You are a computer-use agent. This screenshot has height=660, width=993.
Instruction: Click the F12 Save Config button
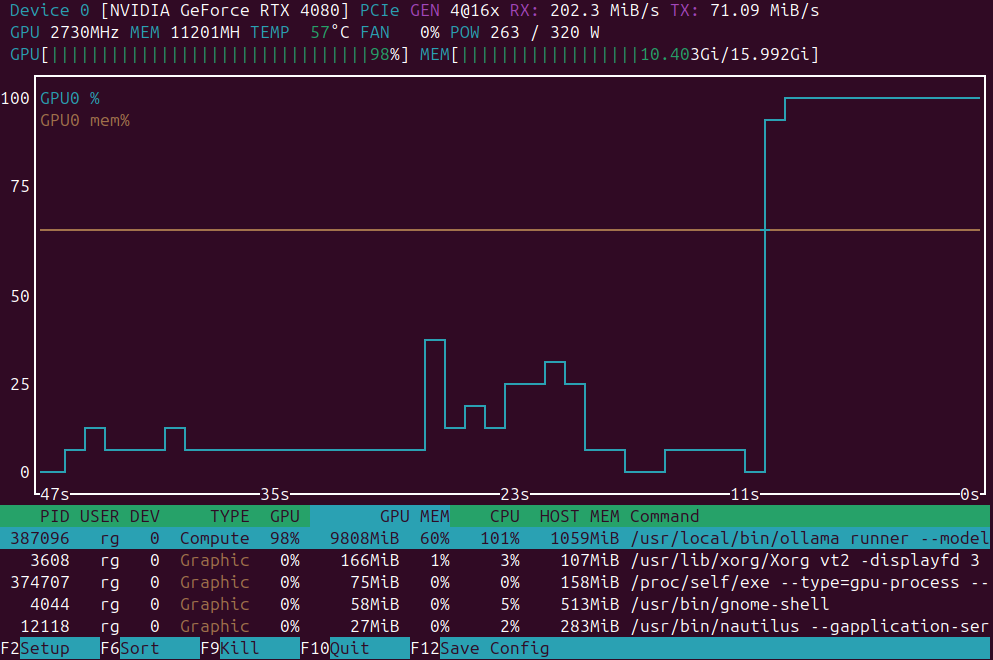[x=478, y=648]
